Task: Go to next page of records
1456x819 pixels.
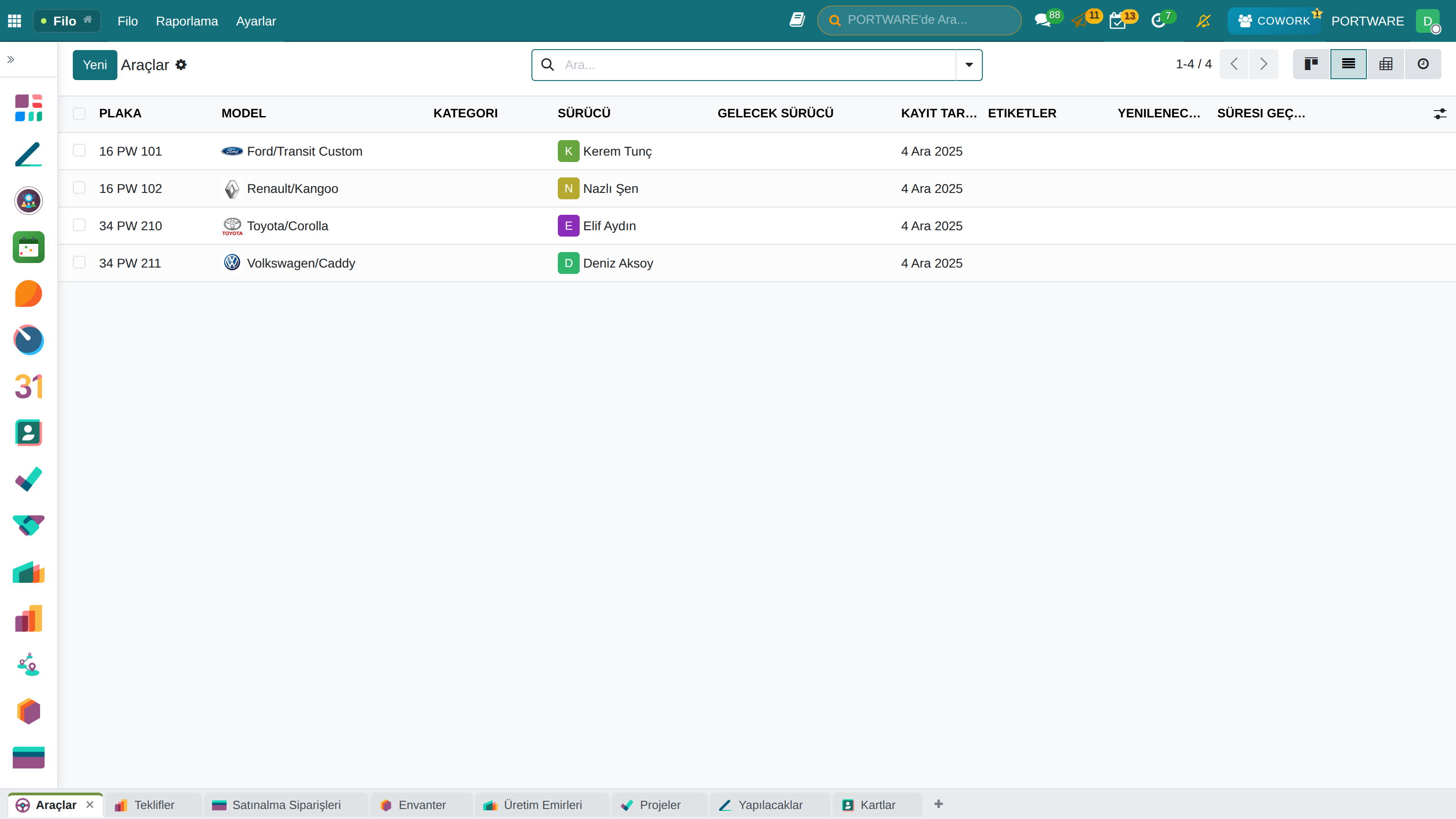Action: (x=1263, y=64)
